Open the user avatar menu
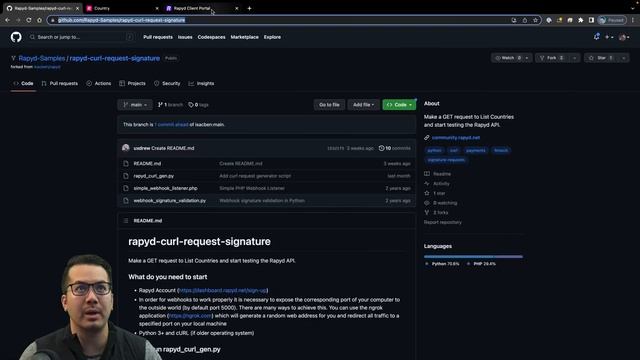This screenshot has width=640, height=360. pos(624,37)
